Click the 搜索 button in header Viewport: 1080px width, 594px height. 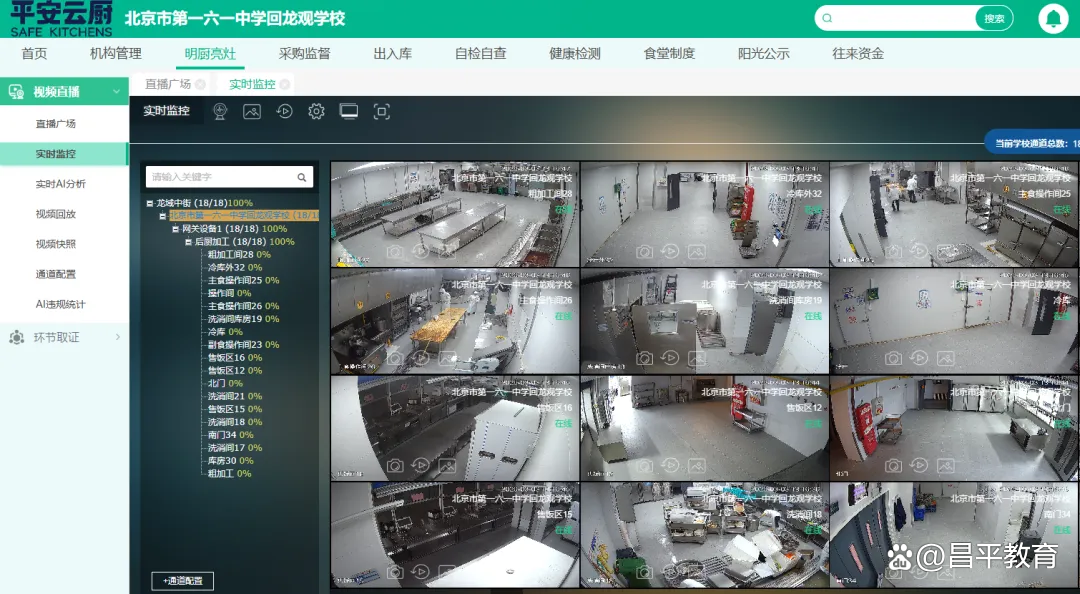(994, 18)
